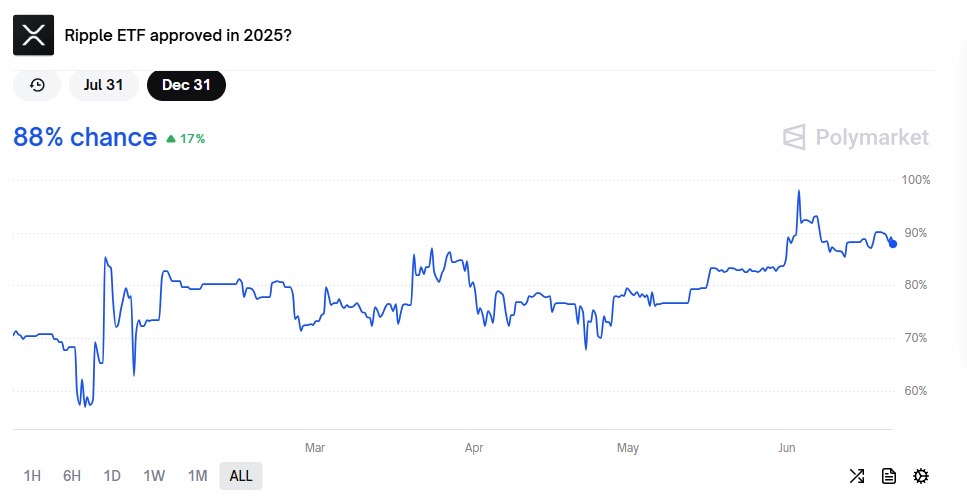Click the 88% chance label
The image size is (967, 503).
[85, 137]
